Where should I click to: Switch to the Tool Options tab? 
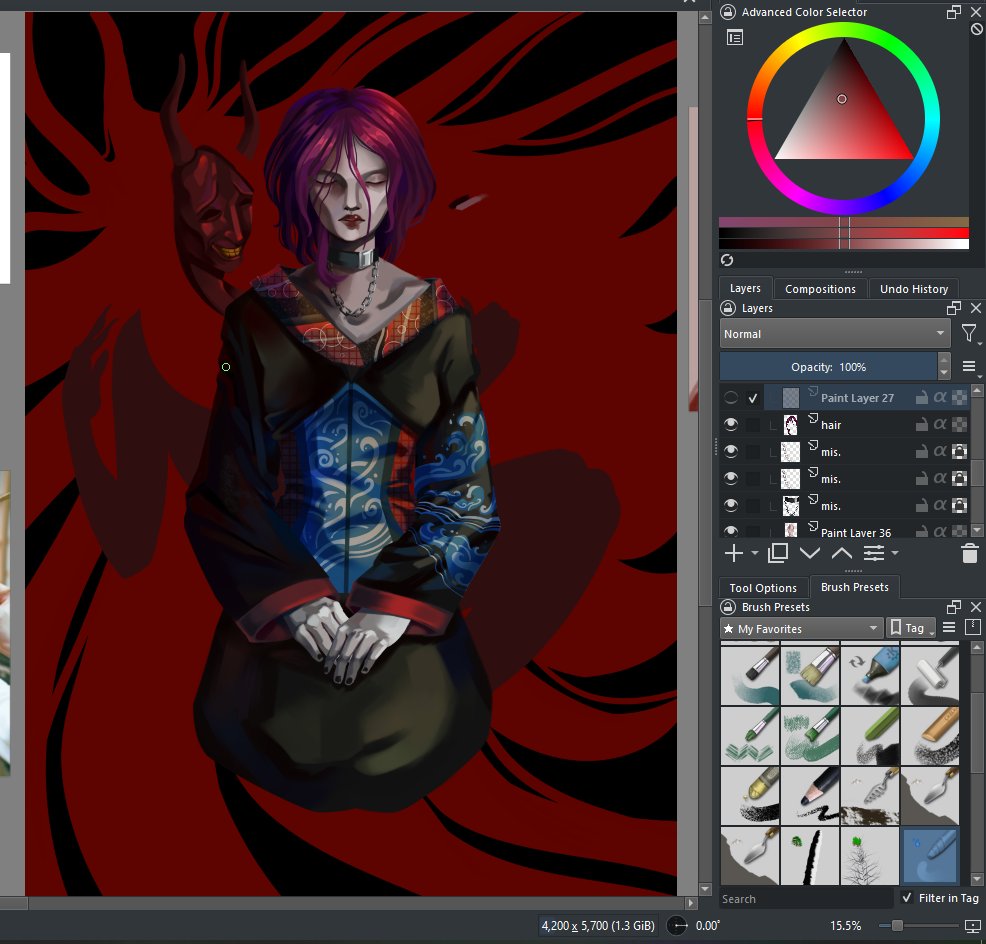click(763, 587)
